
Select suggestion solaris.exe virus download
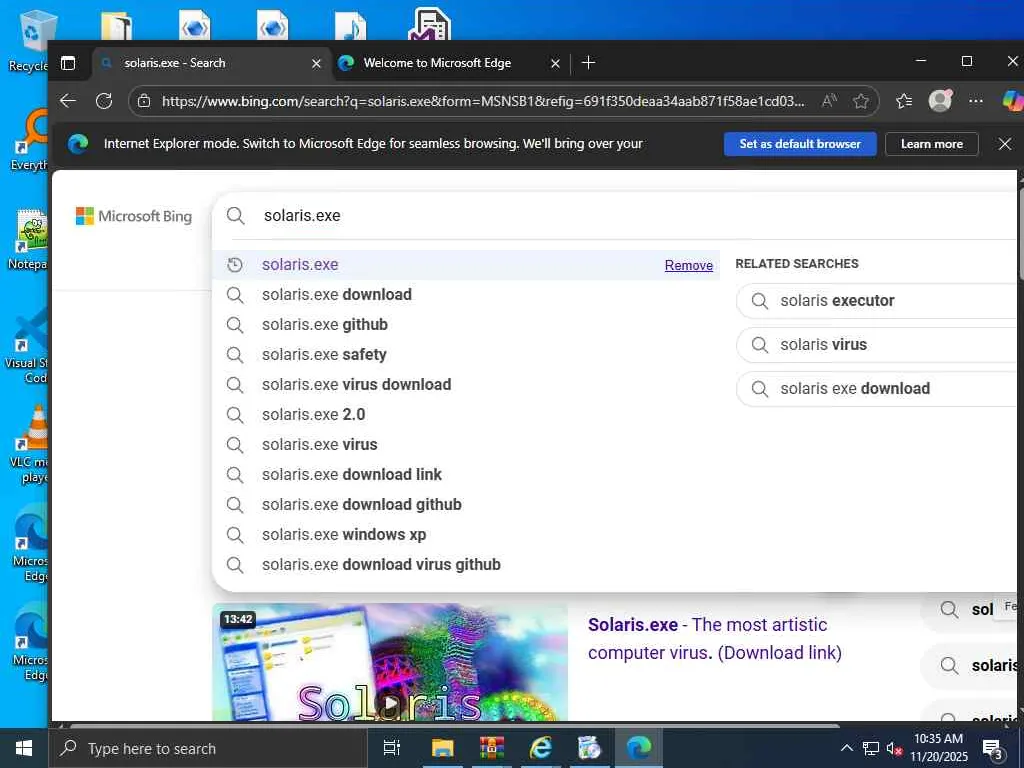466,385
